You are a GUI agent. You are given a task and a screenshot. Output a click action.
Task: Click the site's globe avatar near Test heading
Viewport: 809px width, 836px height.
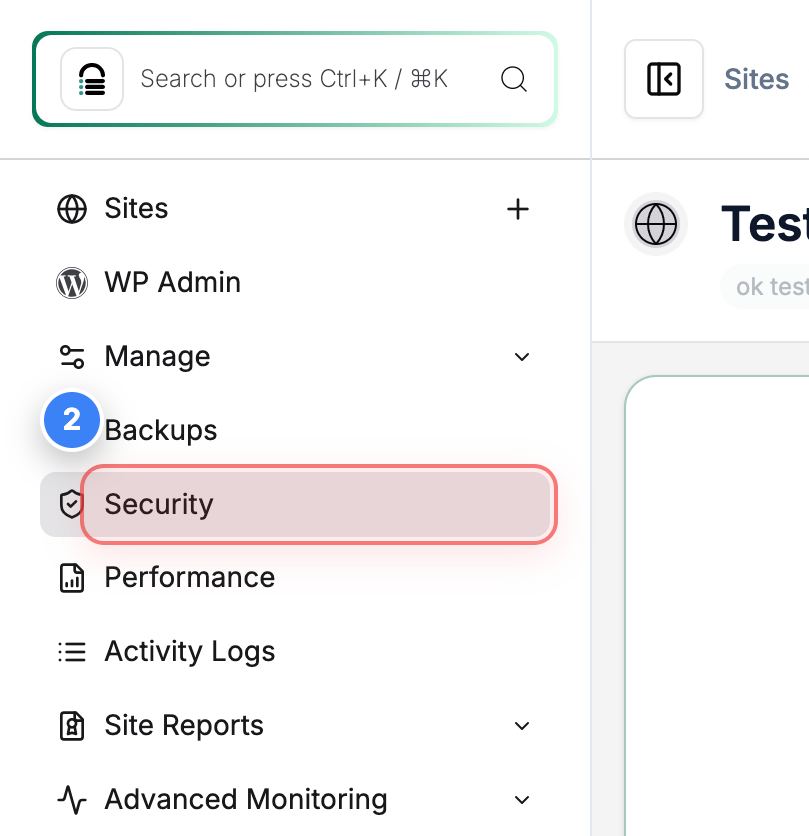[656, 224]
